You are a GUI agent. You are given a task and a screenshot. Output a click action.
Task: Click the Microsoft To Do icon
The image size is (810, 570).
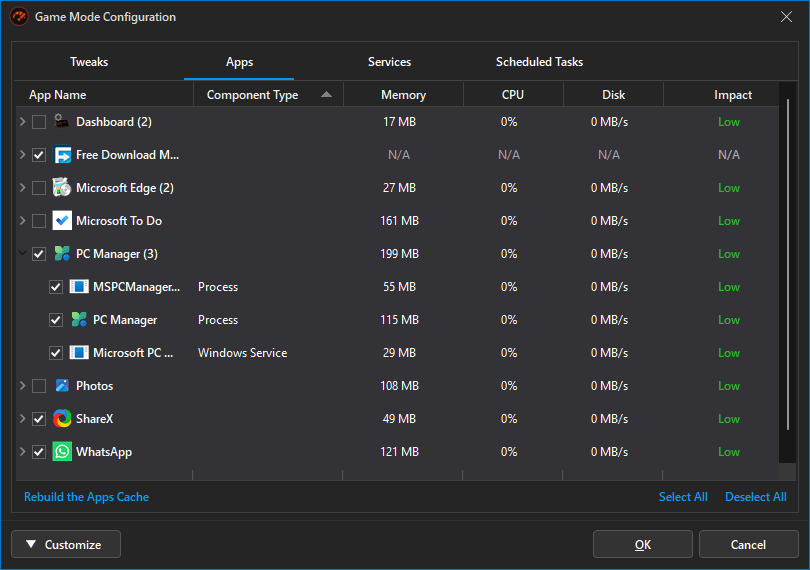(x=62, y=221)
